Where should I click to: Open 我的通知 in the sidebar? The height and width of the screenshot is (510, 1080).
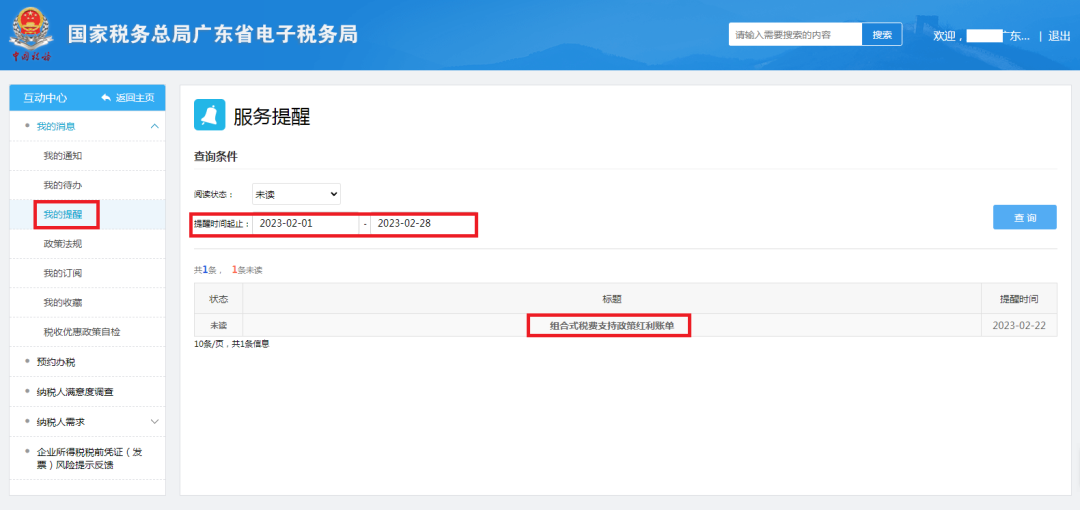[x=63, y=156]
